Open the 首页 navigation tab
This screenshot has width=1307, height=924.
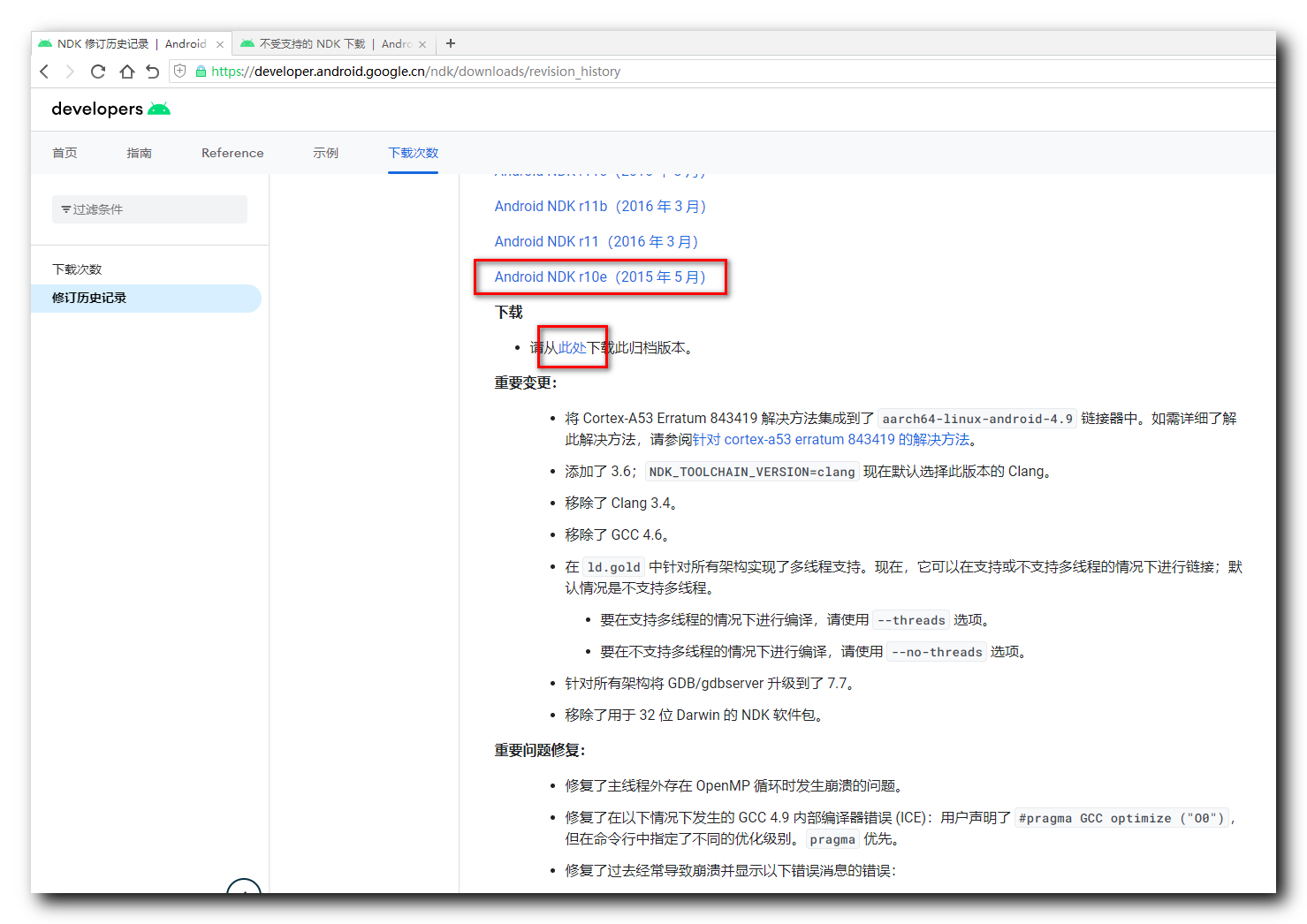coord(65,153)
